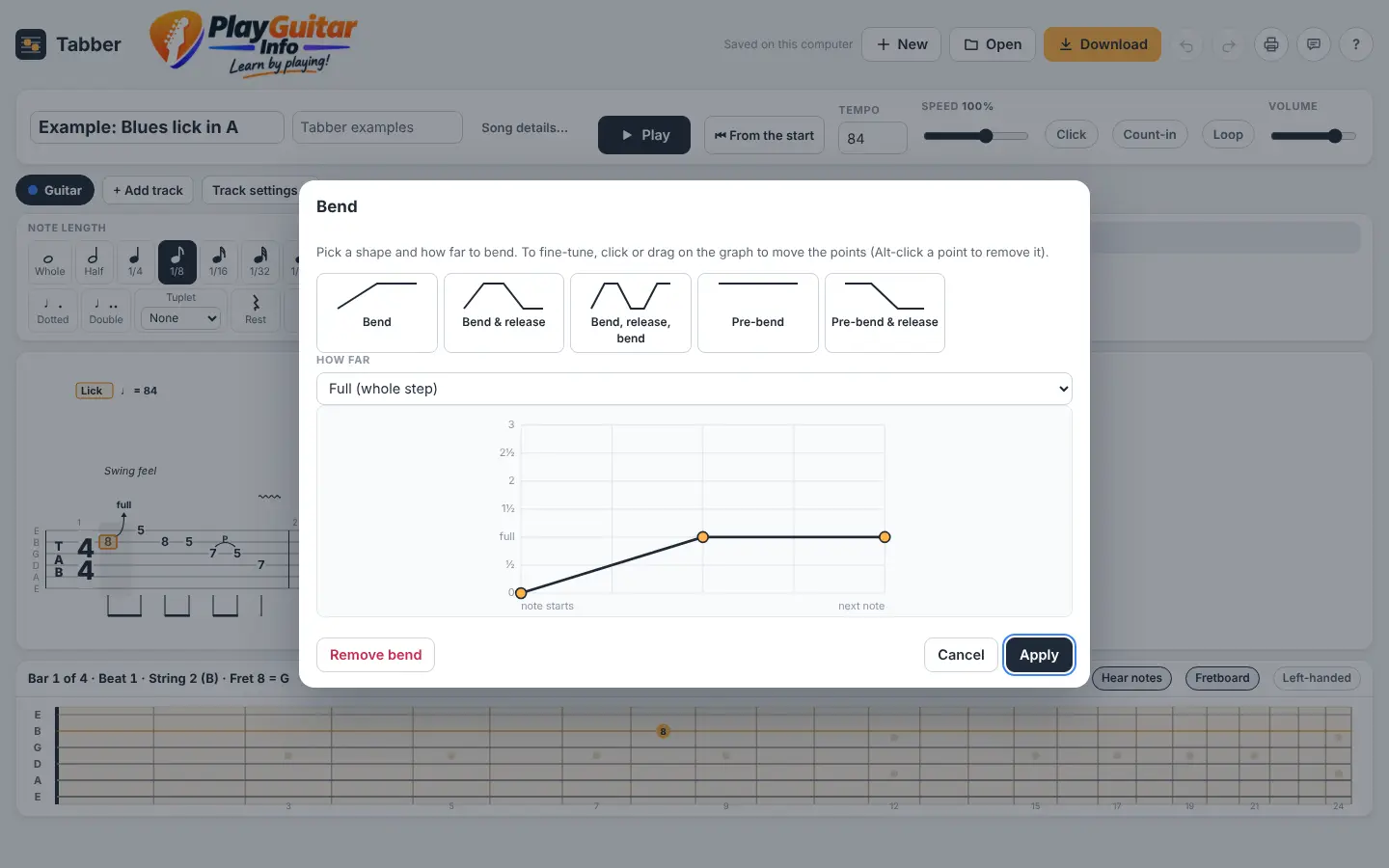Expand the Tuplet dropdown
This screenshot has width=1389, height=868.
(181, 318)
